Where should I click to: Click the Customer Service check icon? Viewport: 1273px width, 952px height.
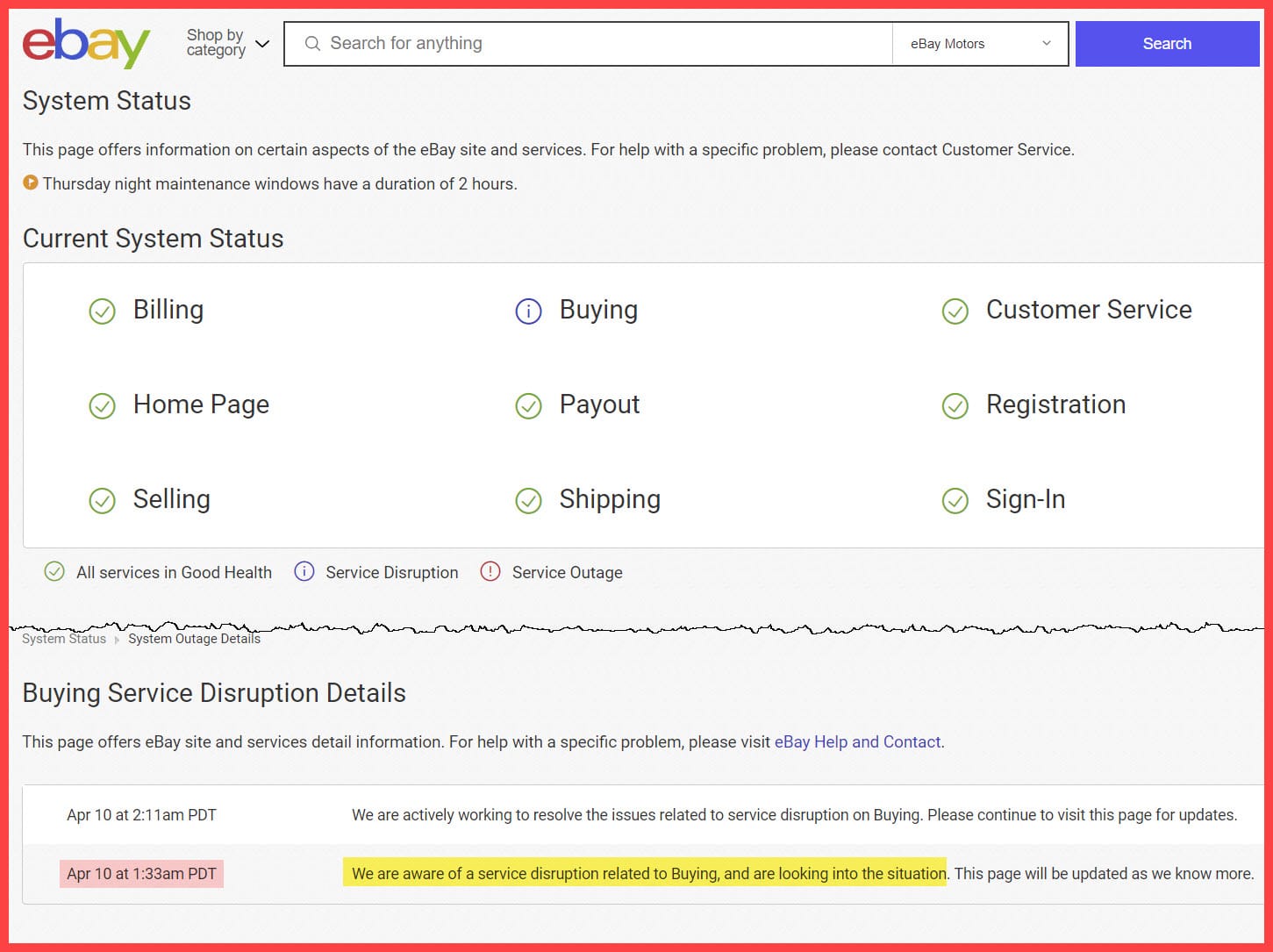[x=955, y=311]
